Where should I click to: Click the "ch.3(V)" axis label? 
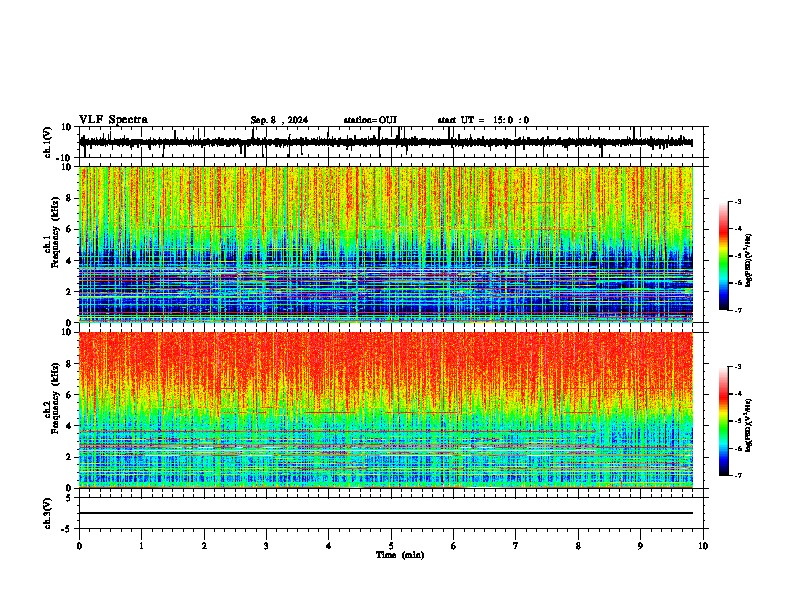(x=48, y=513)
